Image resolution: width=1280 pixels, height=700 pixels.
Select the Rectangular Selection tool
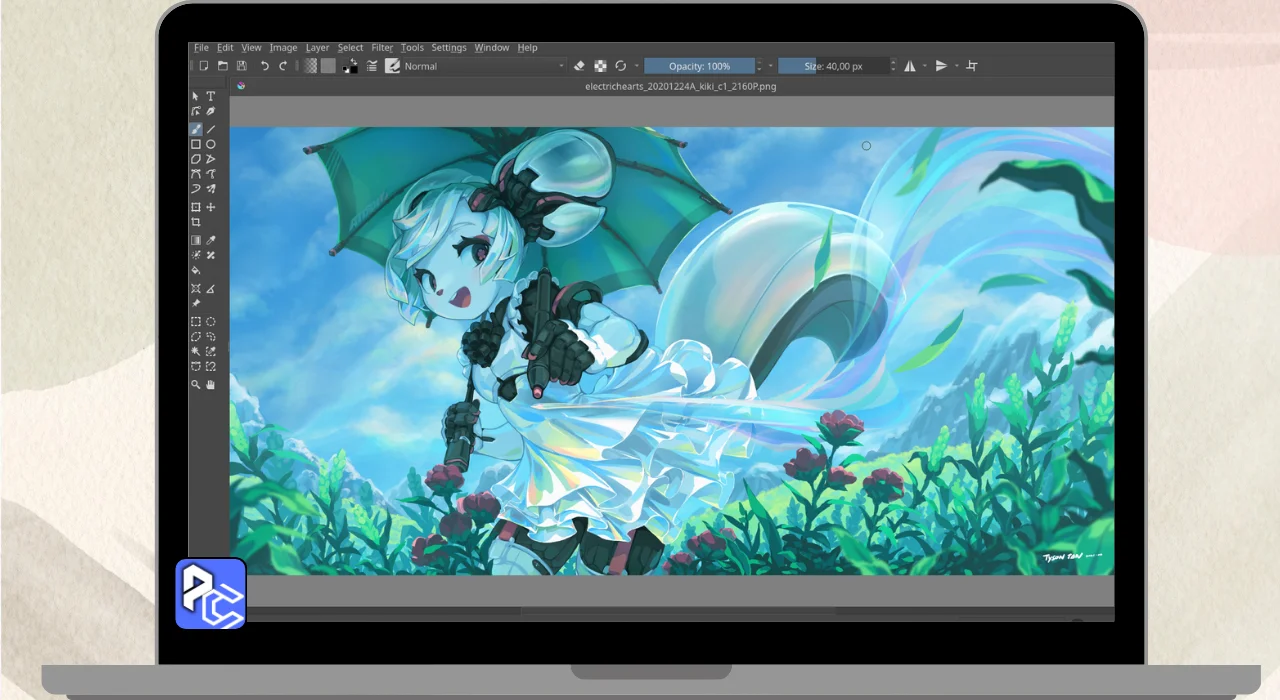click(x=196, y=322)
